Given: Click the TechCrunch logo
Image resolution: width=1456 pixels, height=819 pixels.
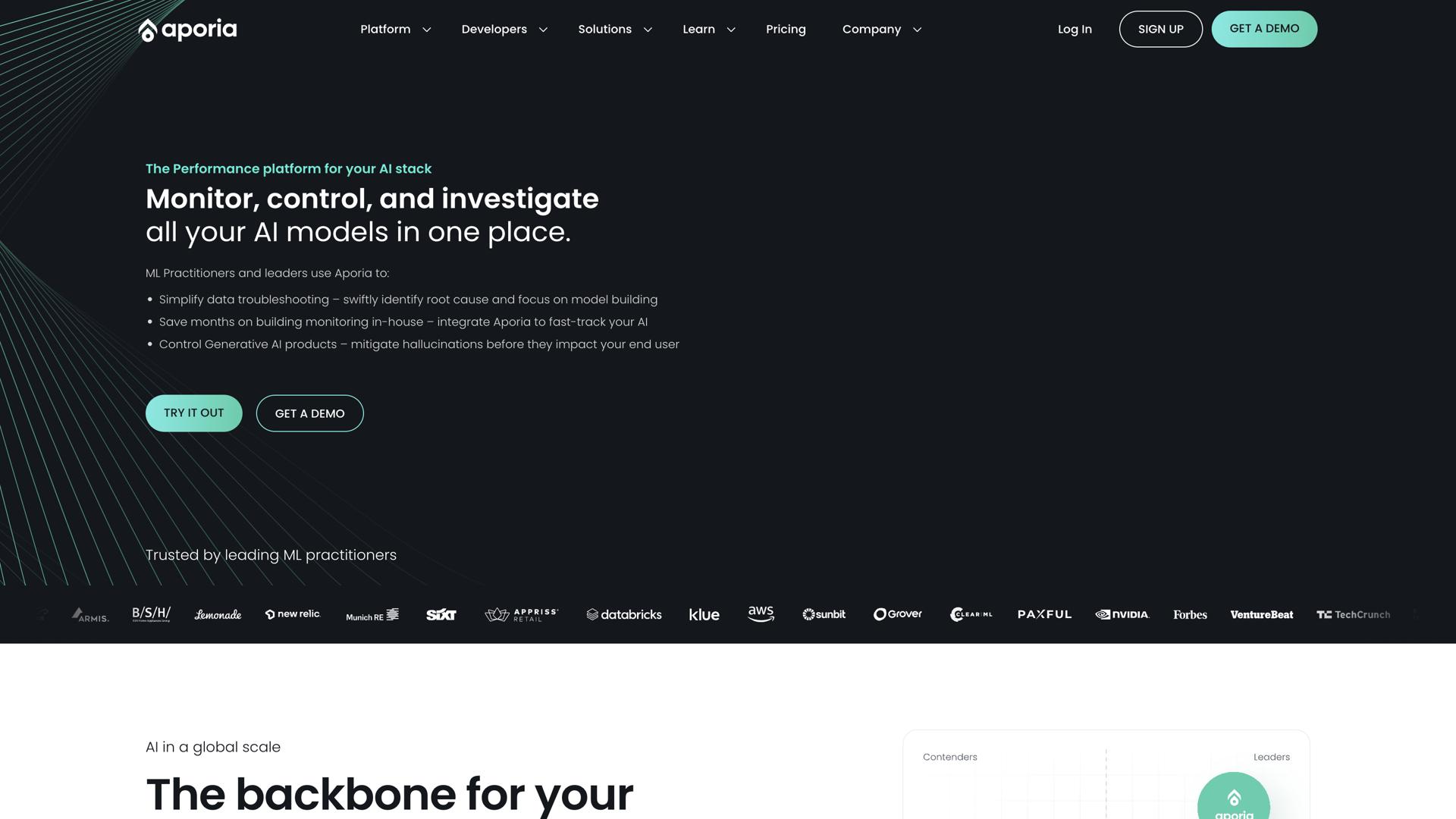Looking at the screenshot, I should click(1353, 614).
